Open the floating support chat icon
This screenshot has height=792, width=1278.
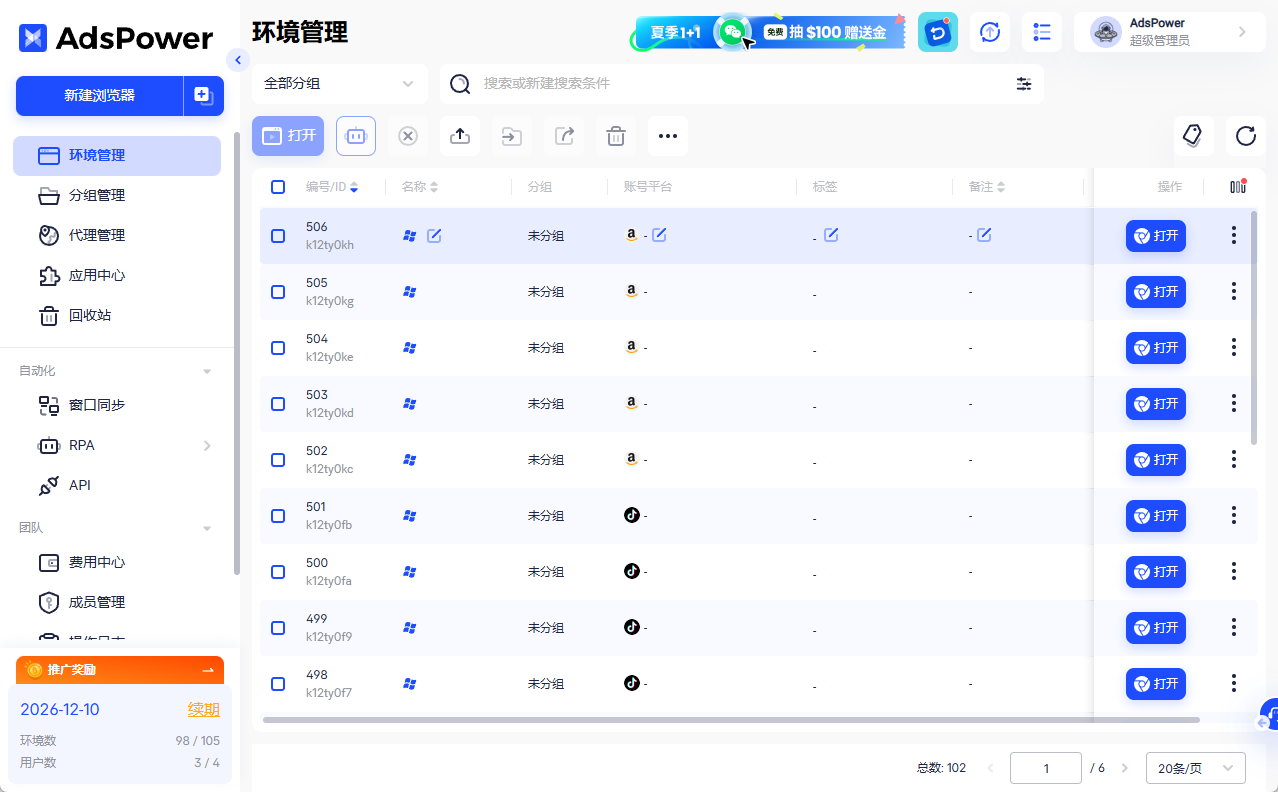click(1269, 717)
